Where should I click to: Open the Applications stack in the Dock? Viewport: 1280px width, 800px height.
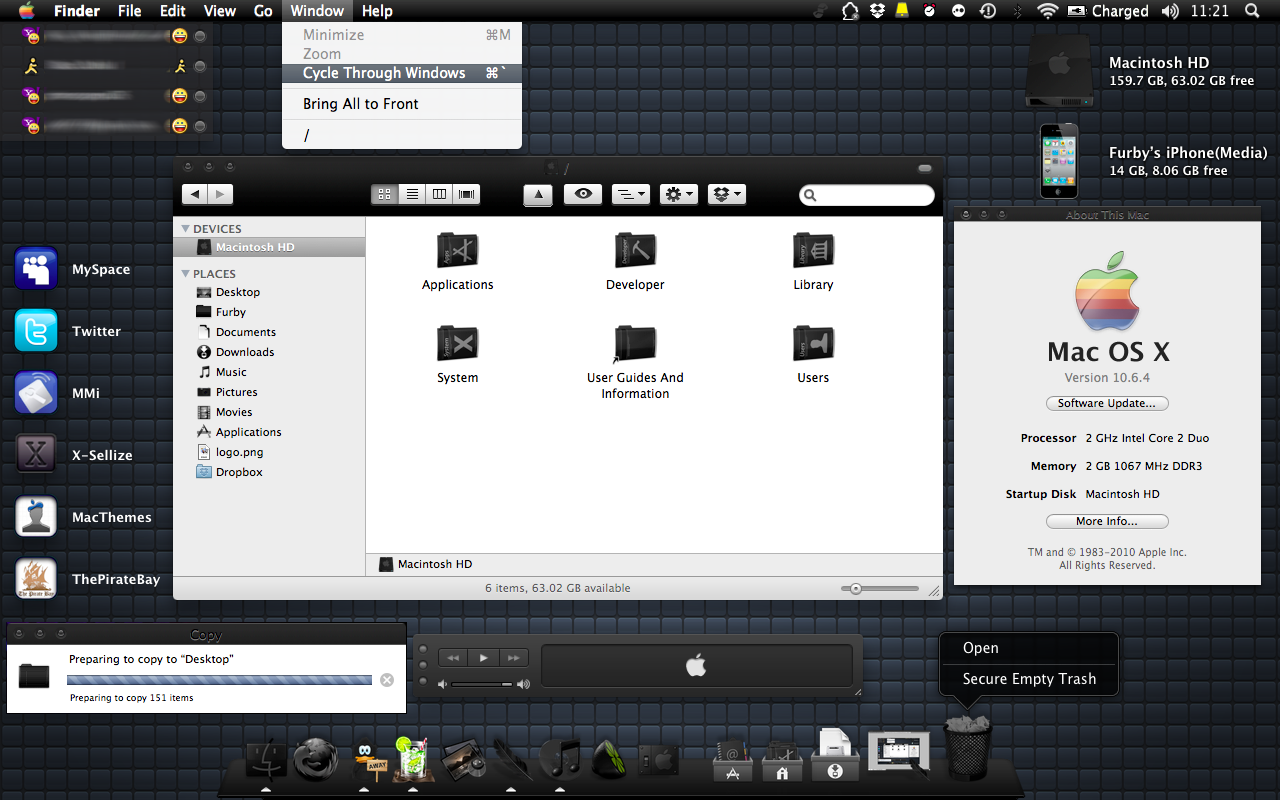(733, 762)
